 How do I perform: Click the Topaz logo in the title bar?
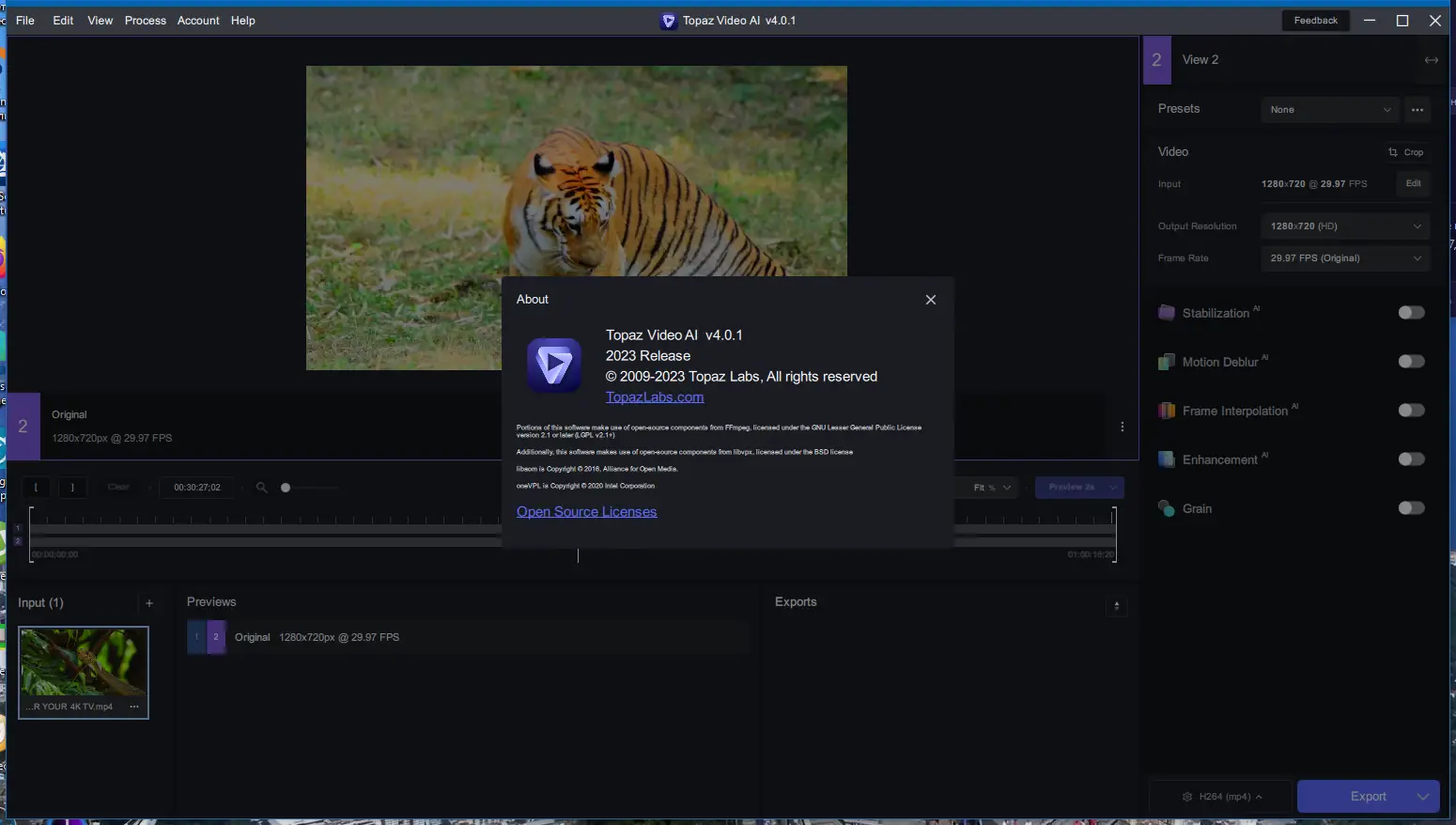pos(669,21)
